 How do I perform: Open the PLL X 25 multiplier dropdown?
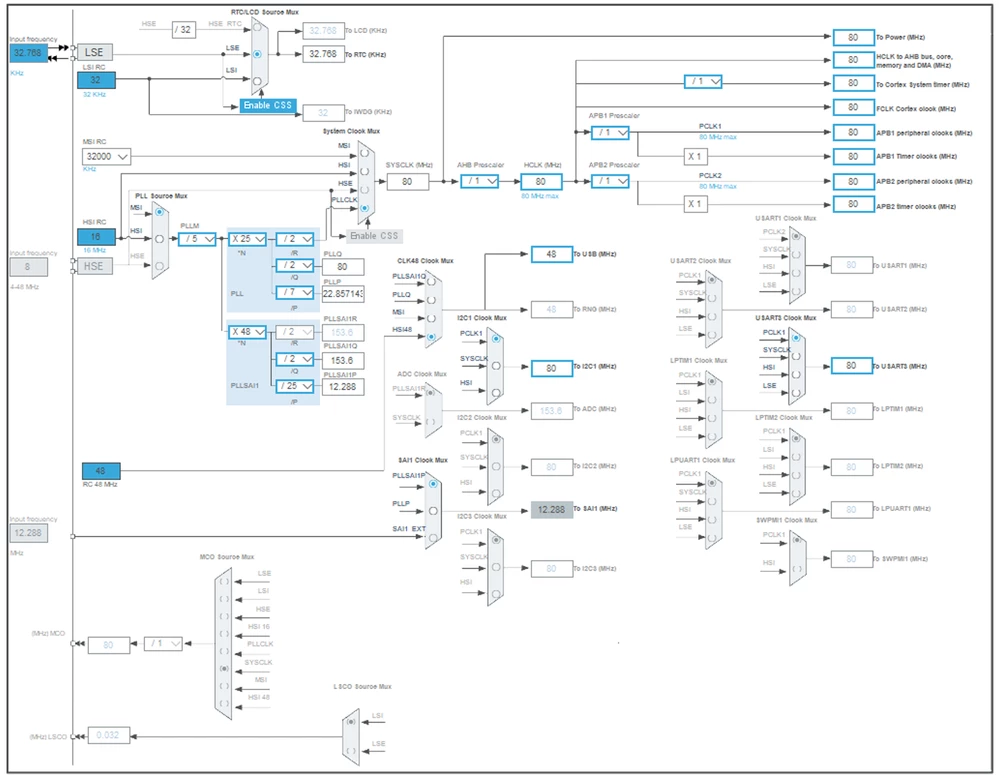click(247, 239)
